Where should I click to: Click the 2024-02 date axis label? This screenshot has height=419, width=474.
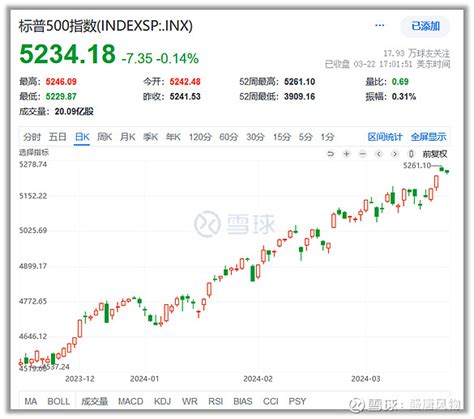258,379
